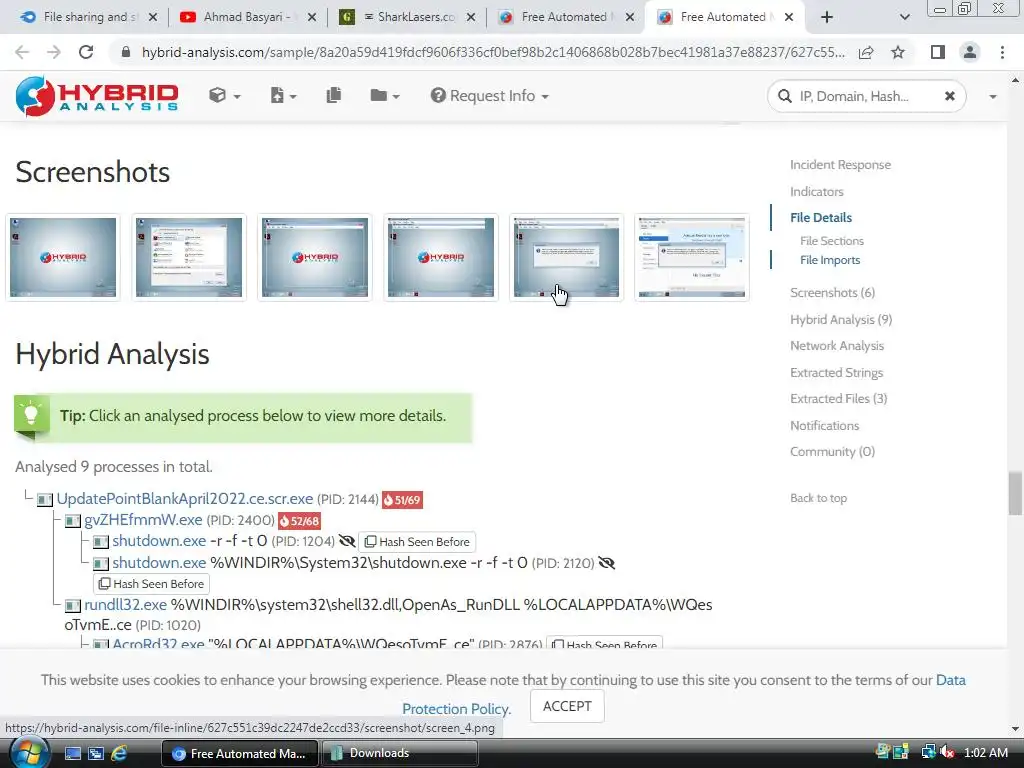Click hidden-eye icon for PID 1204
This screenshot has height=768, width=1024.
(347, 541)
